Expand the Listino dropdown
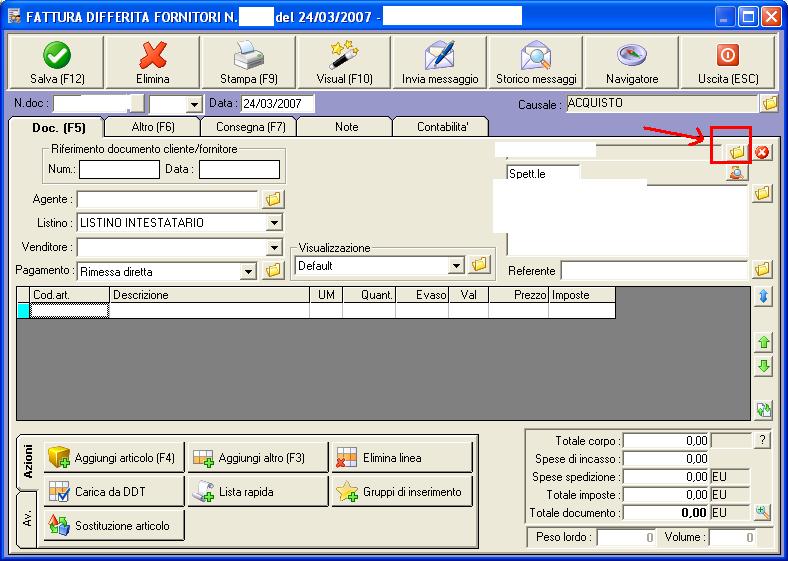Screen dimensions: 788x561 [274, 223]
